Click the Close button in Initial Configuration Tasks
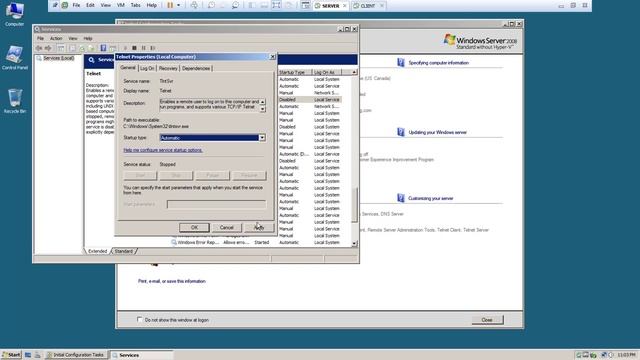 tap(487, 320)
